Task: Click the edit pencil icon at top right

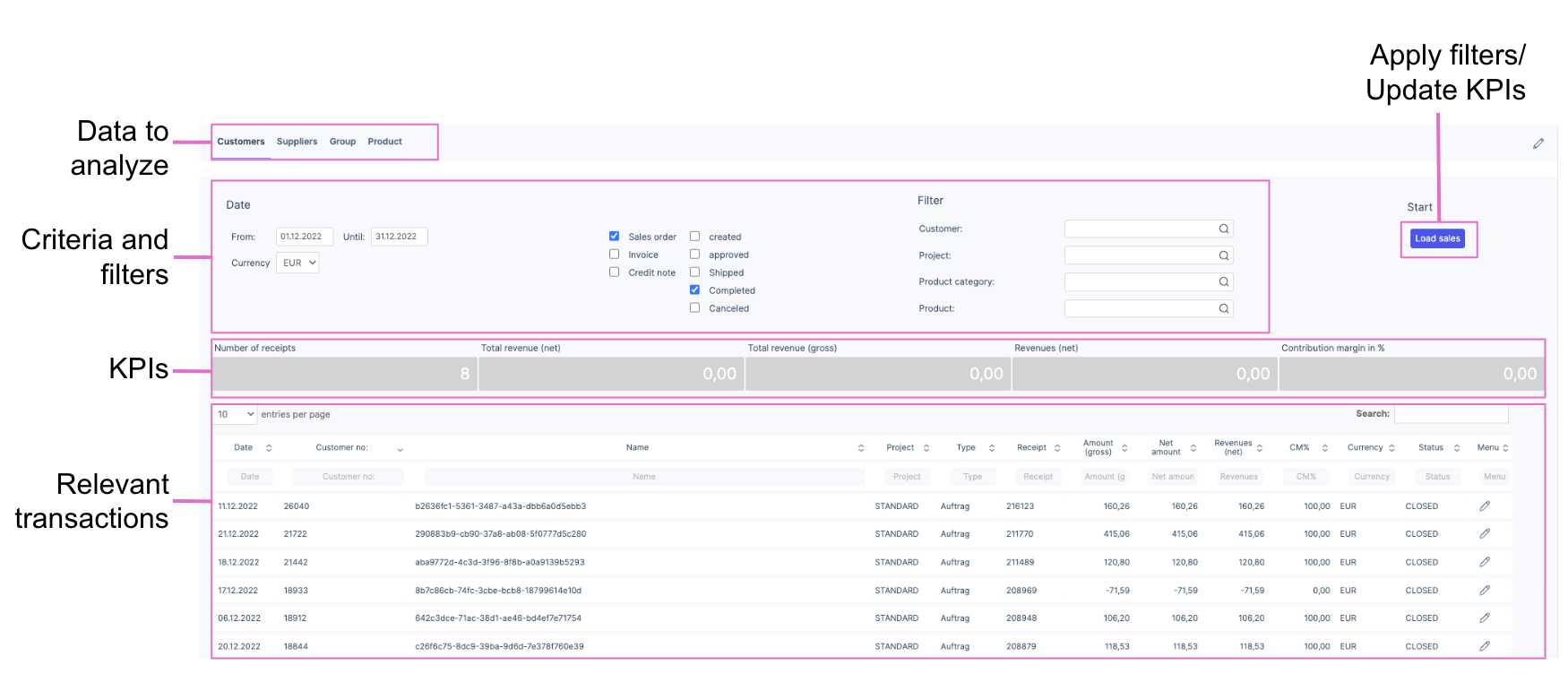Action: (1538, 143)
